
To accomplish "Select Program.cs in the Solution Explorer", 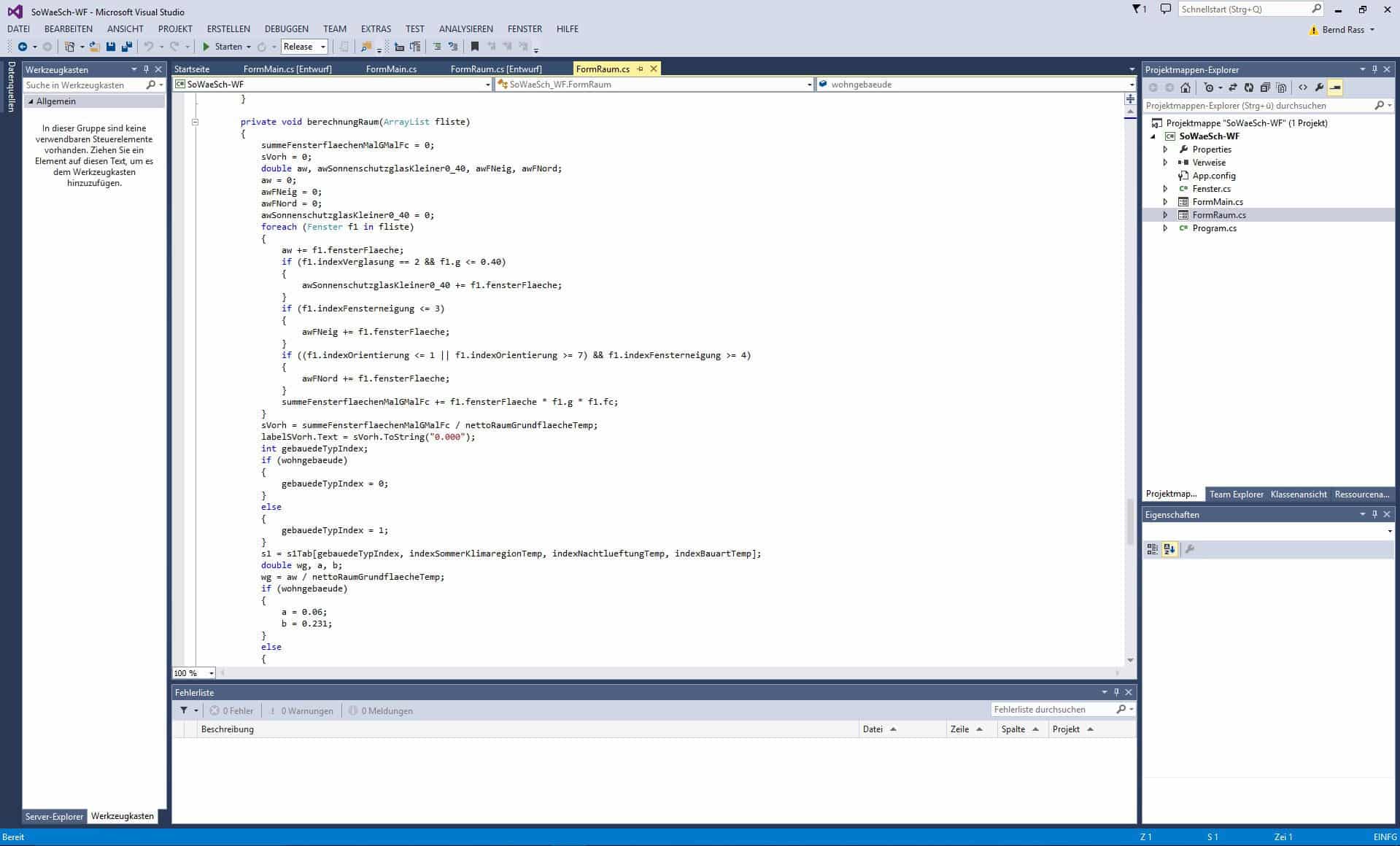I will (x=1214, y=228).
